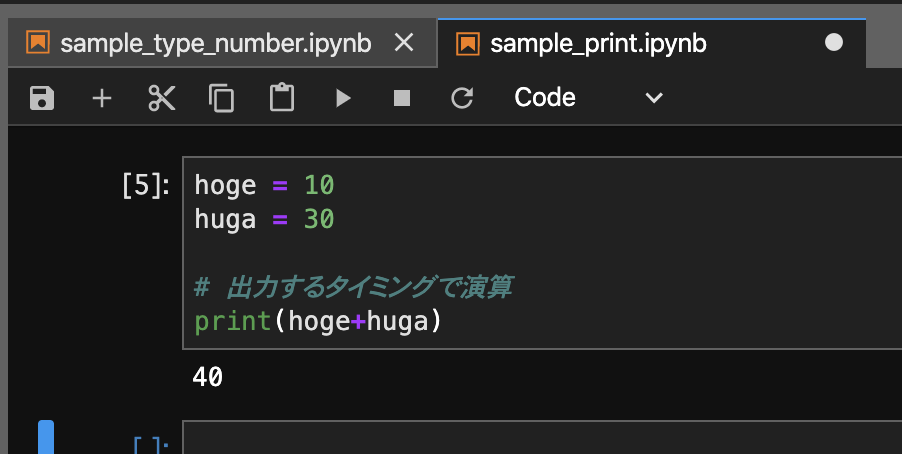Copy the selected cell

(x=221, y=98)
